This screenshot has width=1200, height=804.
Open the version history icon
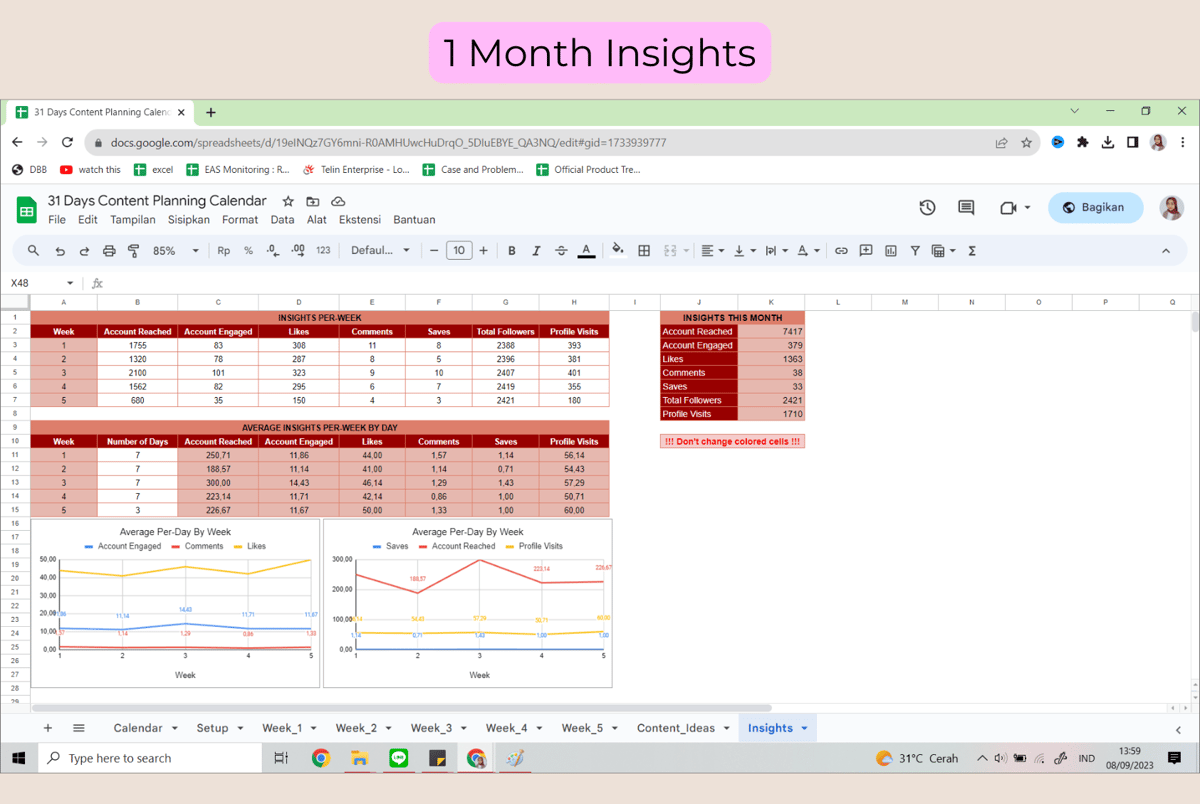pos(926,207)
